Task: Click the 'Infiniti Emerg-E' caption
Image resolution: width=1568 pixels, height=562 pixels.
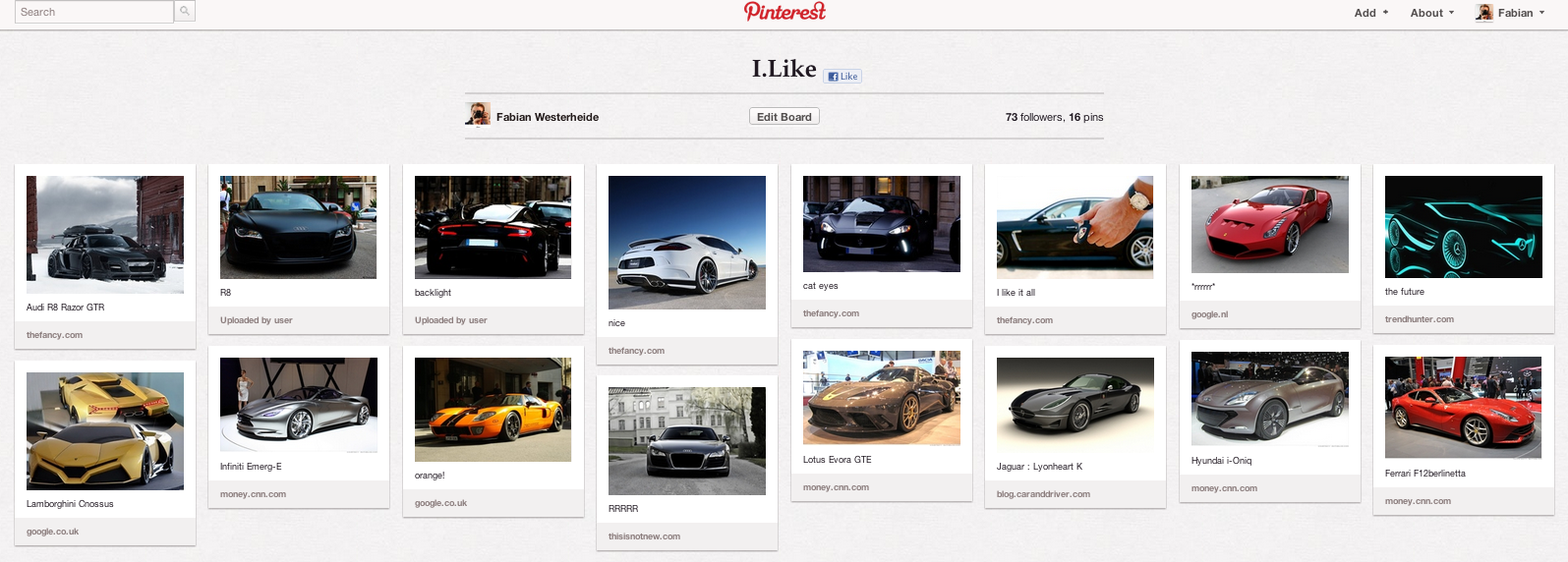Action: [251, 467]
